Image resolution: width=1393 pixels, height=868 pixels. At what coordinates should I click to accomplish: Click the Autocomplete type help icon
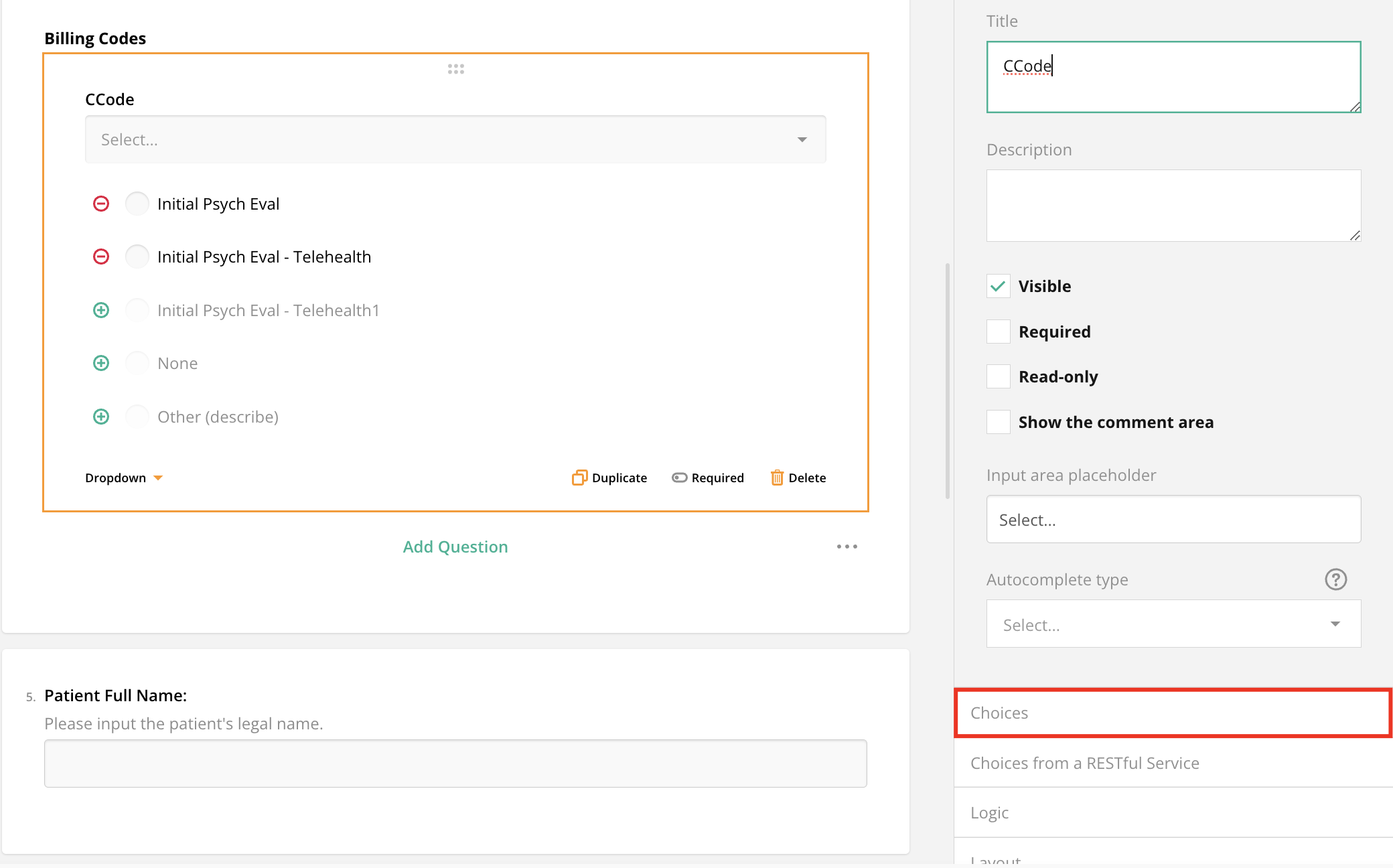point(1335,579)
